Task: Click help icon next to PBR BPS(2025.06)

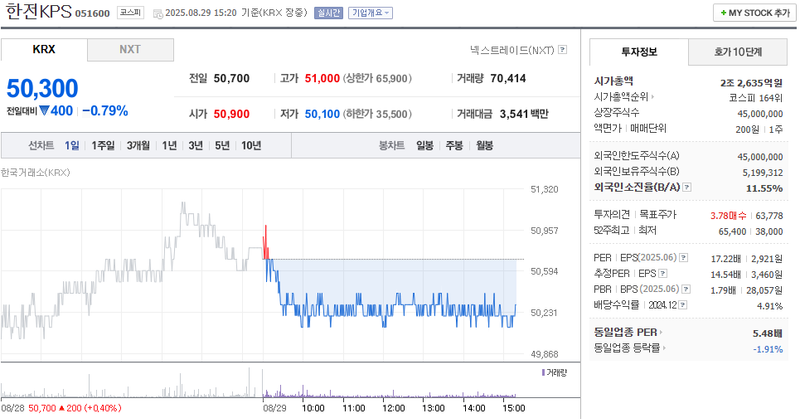Action: click(x=686, y=289)
